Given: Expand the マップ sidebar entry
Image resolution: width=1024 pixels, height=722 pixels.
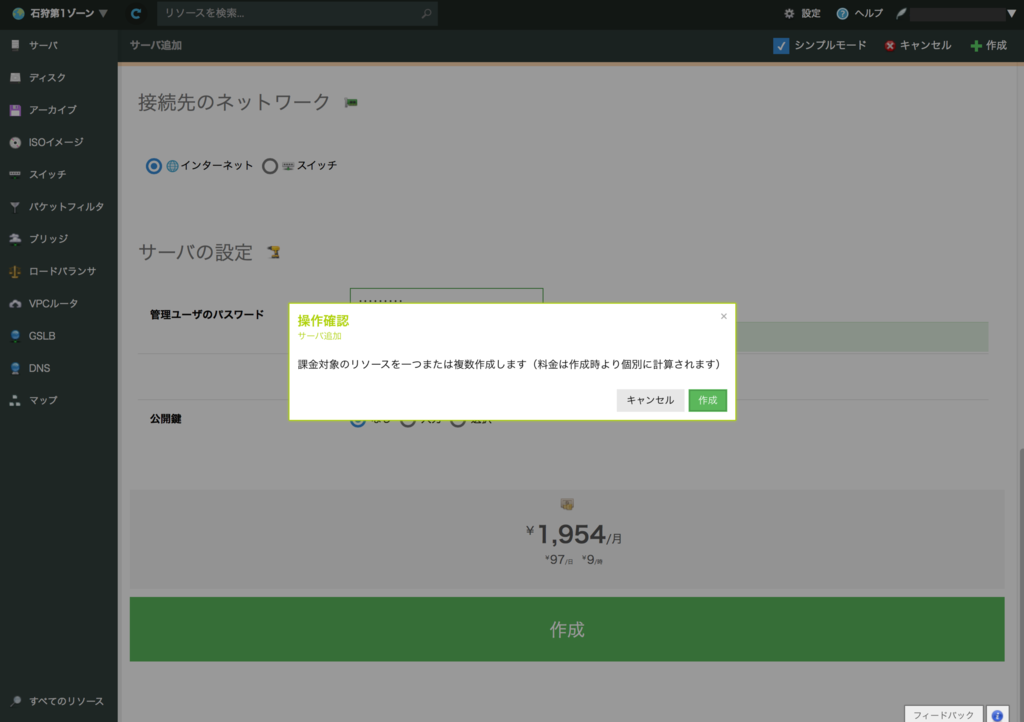Looking at the screenshot, I should click(44, 400).
